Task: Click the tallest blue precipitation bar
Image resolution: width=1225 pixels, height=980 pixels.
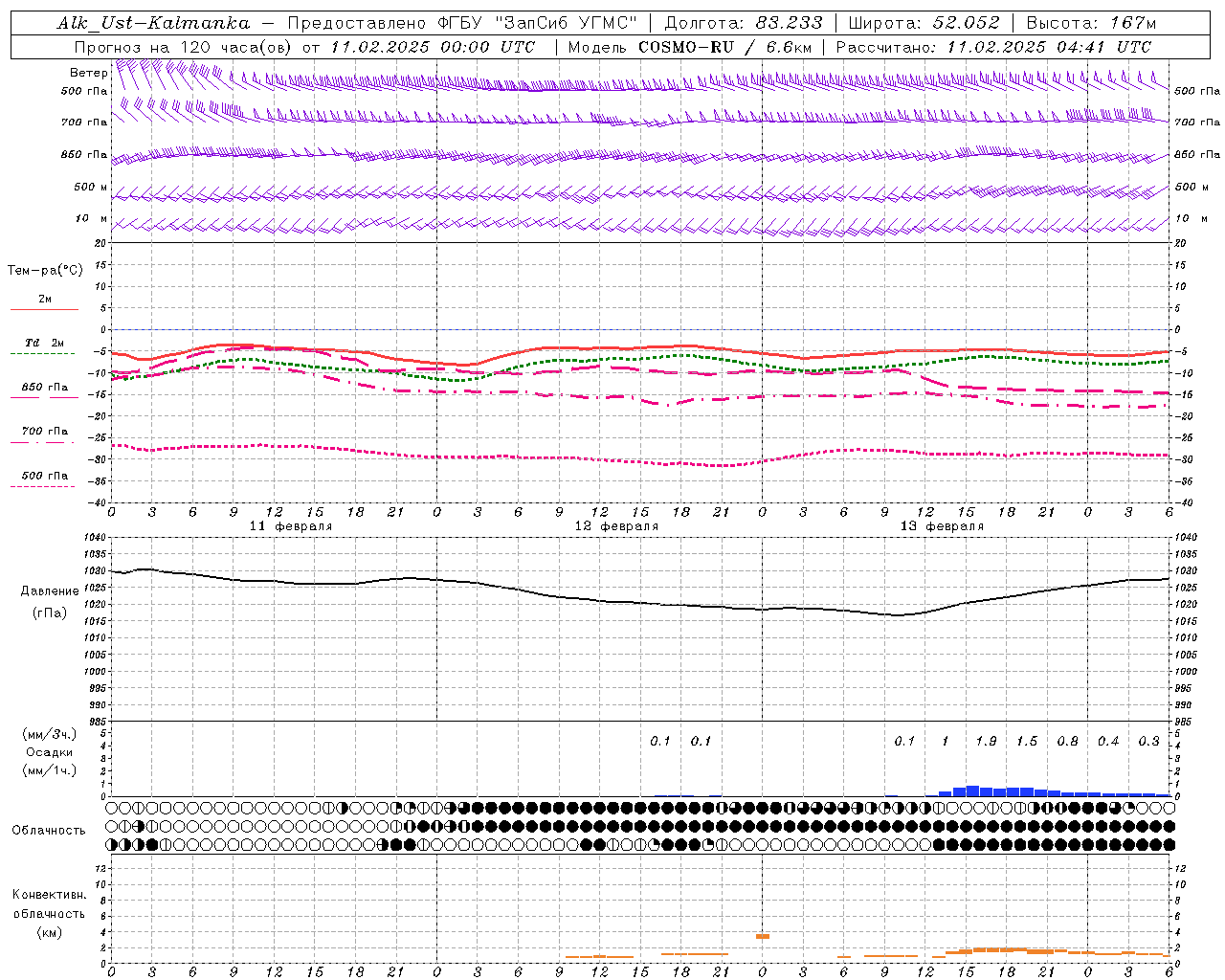Action: 972,791
